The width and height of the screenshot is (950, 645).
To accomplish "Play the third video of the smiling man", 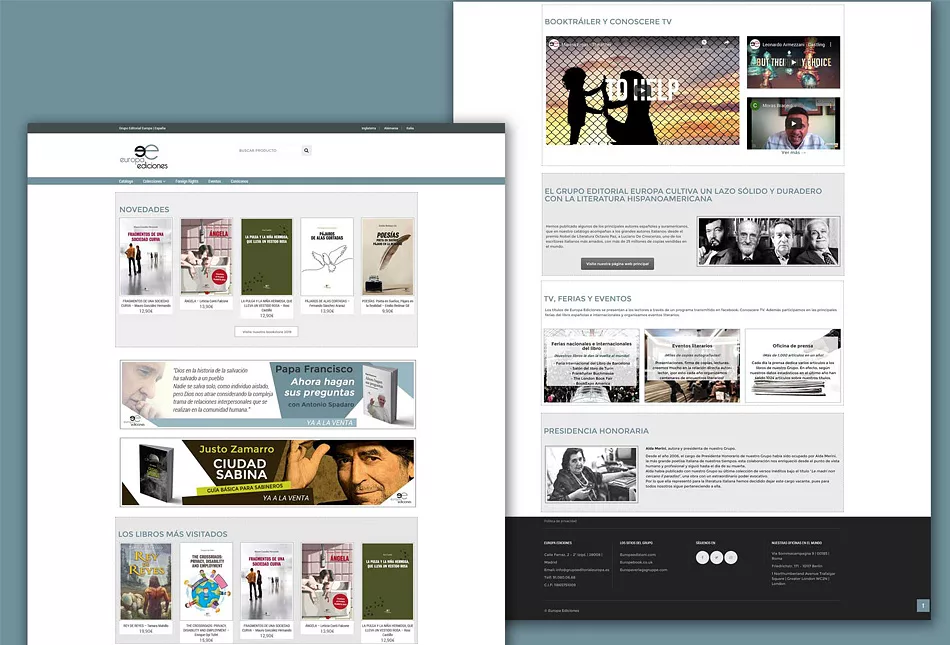I will [x=793, y=123].
